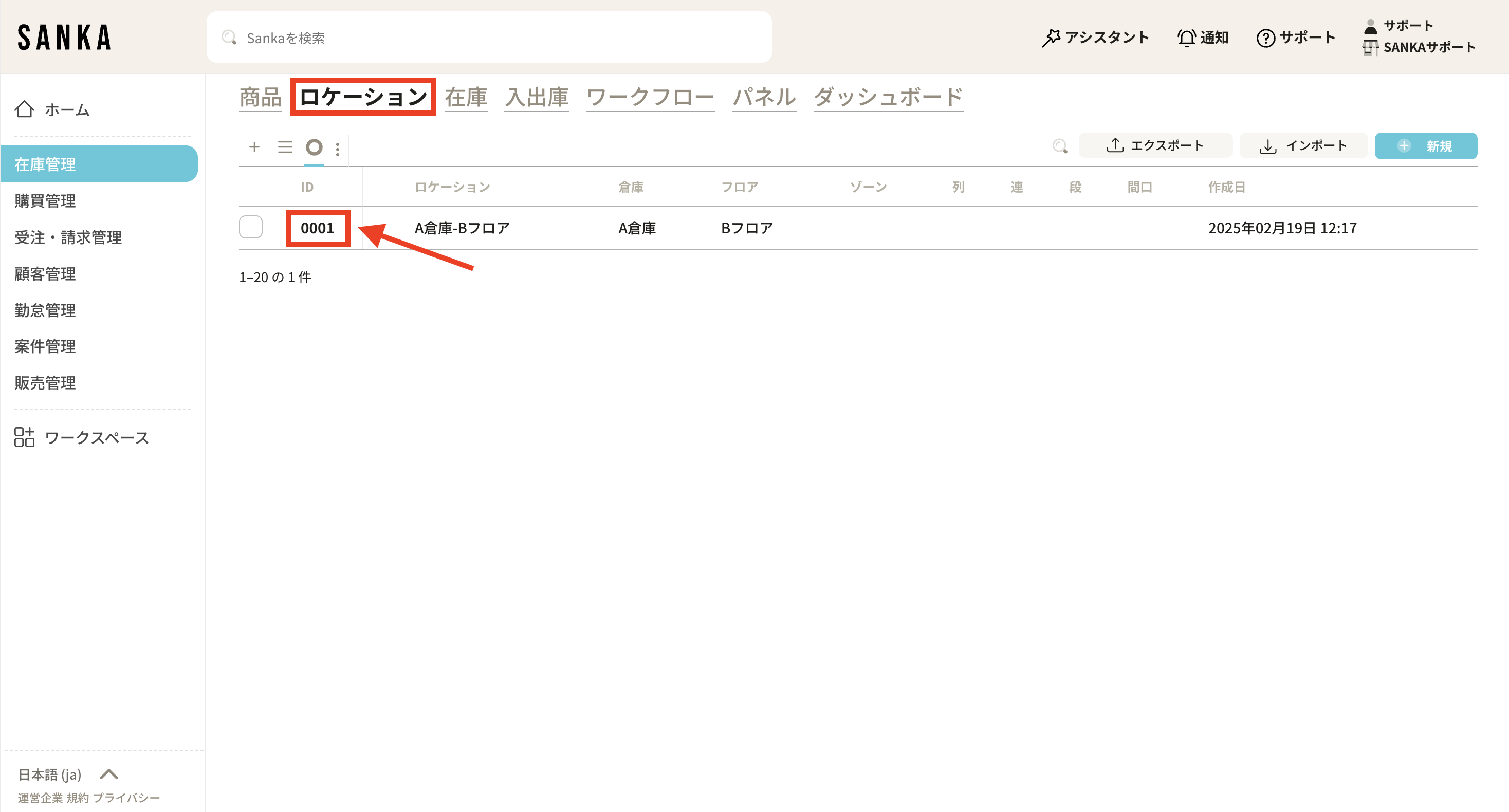Switch to the 入出庫 tab
This screenshot has height=812, width=1509.
[x=537, y=97]
